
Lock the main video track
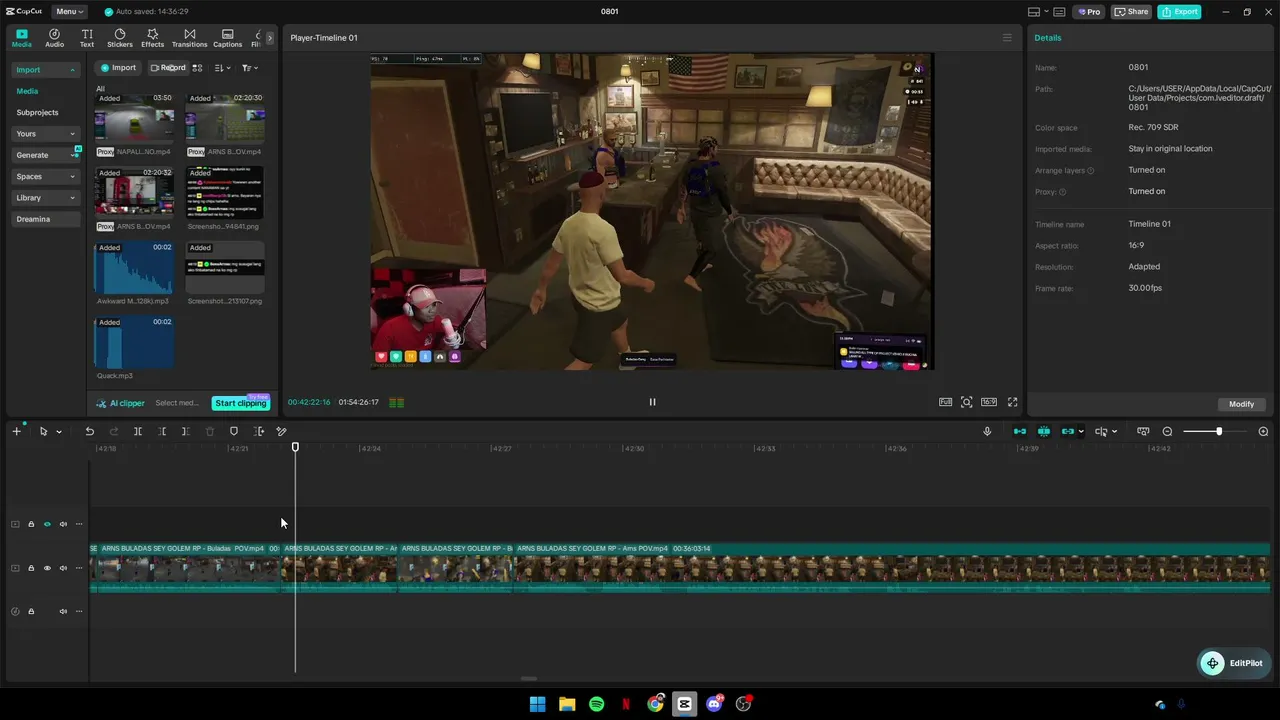[x=31, y=568]
